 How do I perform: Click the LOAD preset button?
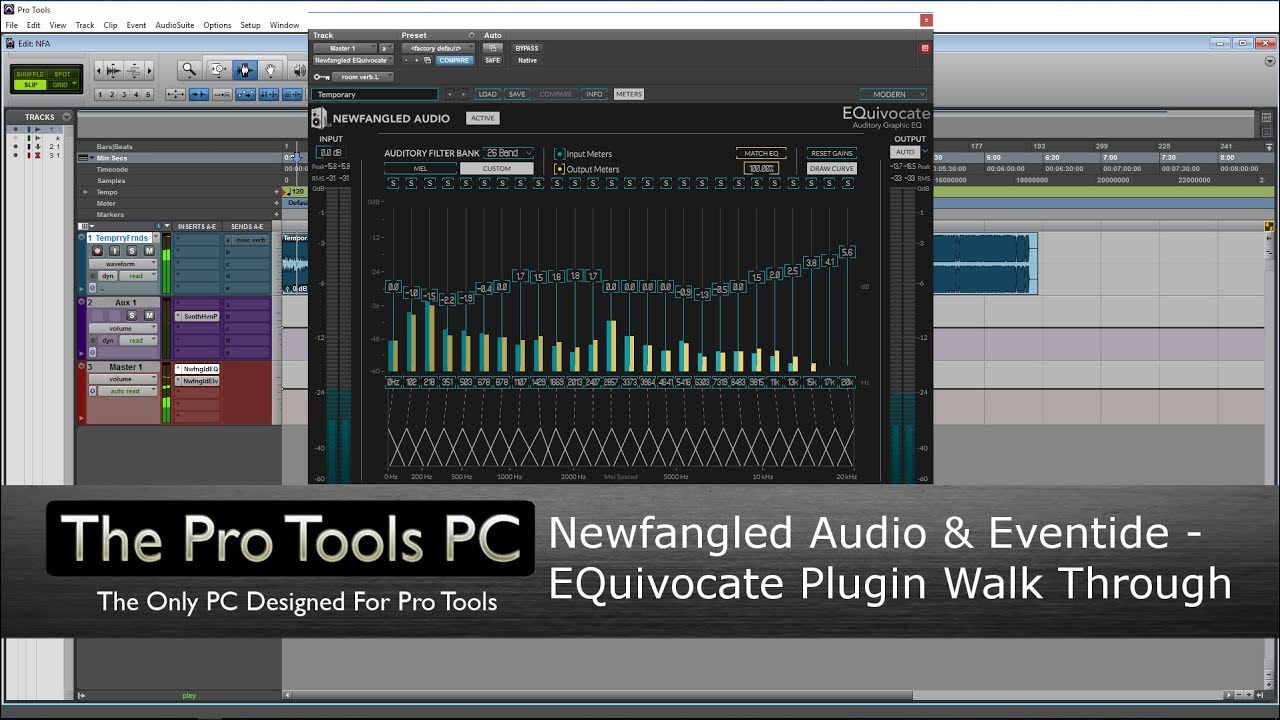tap(487, 94)
